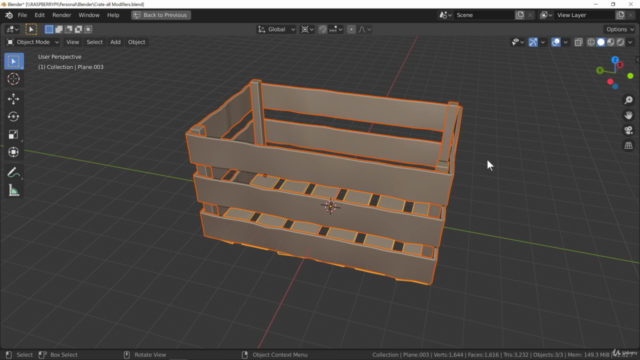Open shading options dropdown arrow
Image resolution: width=640 pixels, height=360 pixels.
click(x=630, y=42)
